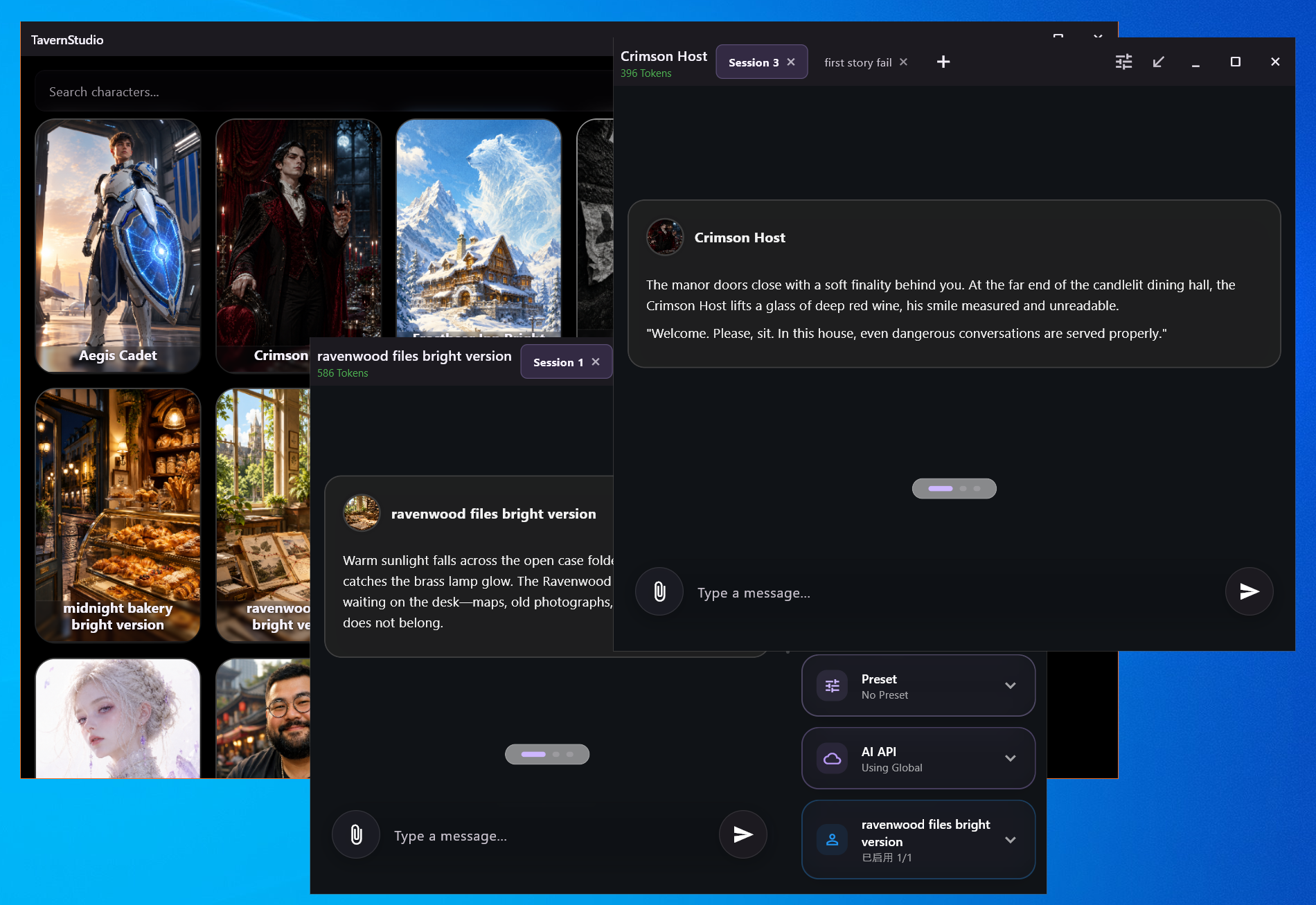This screenshot has width=1316, height=905.
Task: Close the Session 1 tab in ravenwood window
Action: [596, 361]
